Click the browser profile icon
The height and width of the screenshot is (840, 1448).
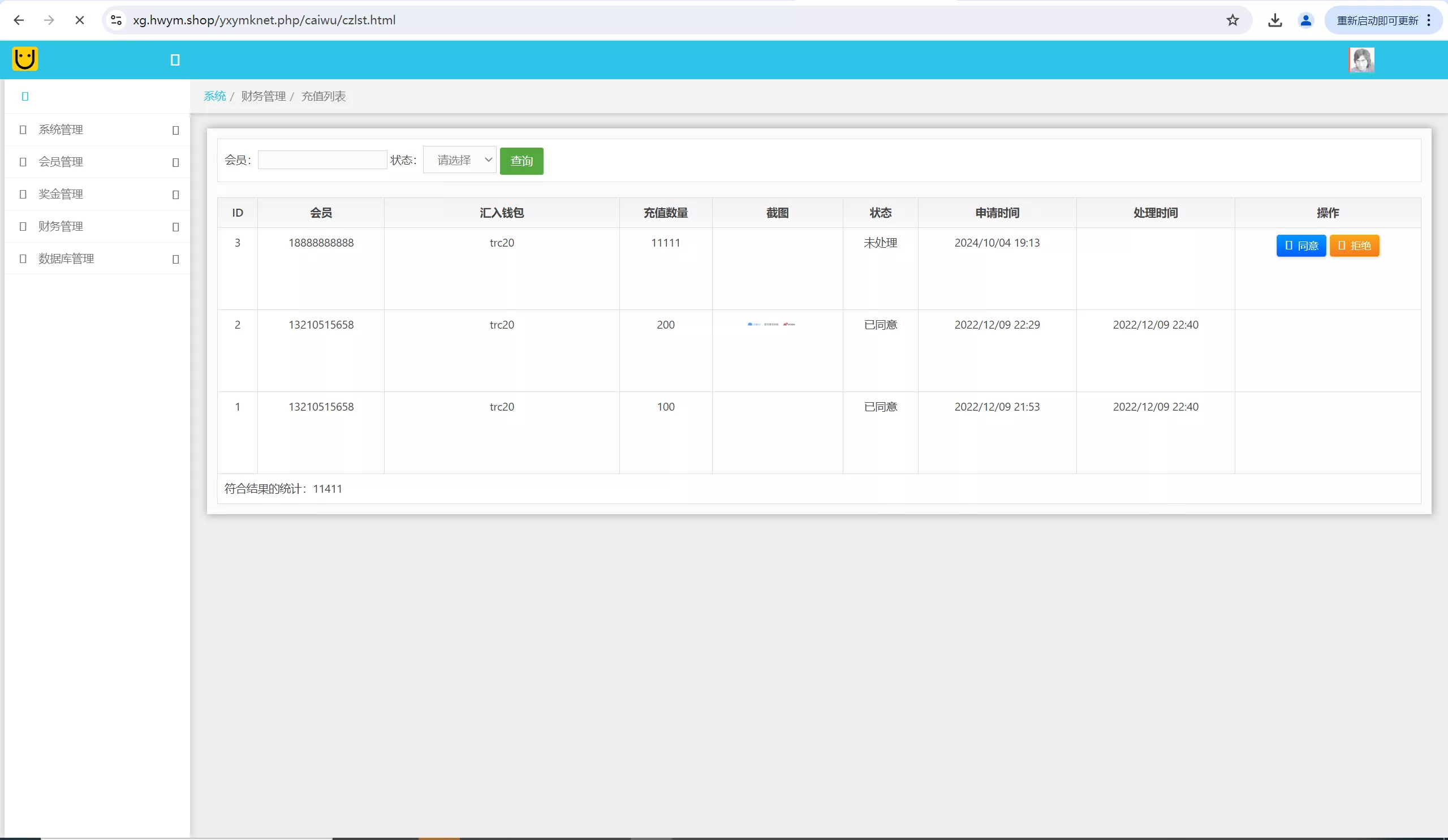[1305, 21]
